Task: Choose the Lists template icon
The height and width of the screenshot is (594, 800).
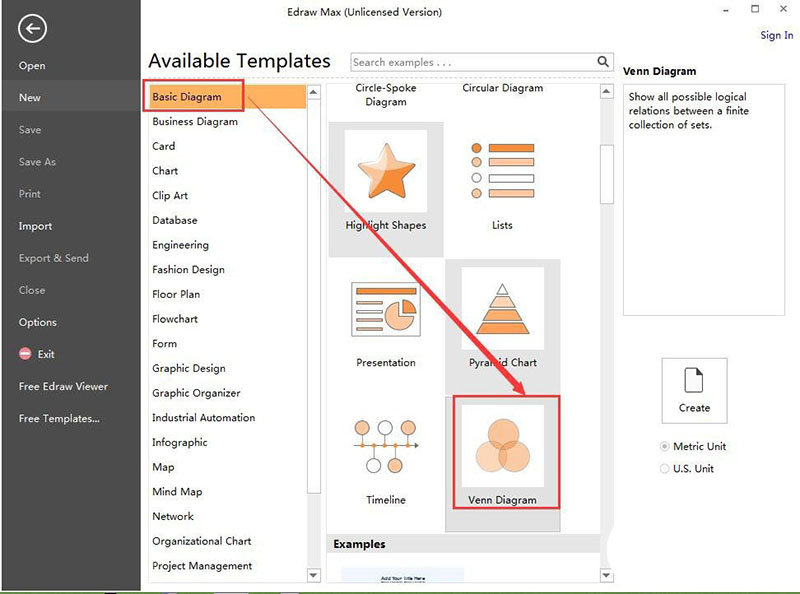Action: click(x=502, y=171)
